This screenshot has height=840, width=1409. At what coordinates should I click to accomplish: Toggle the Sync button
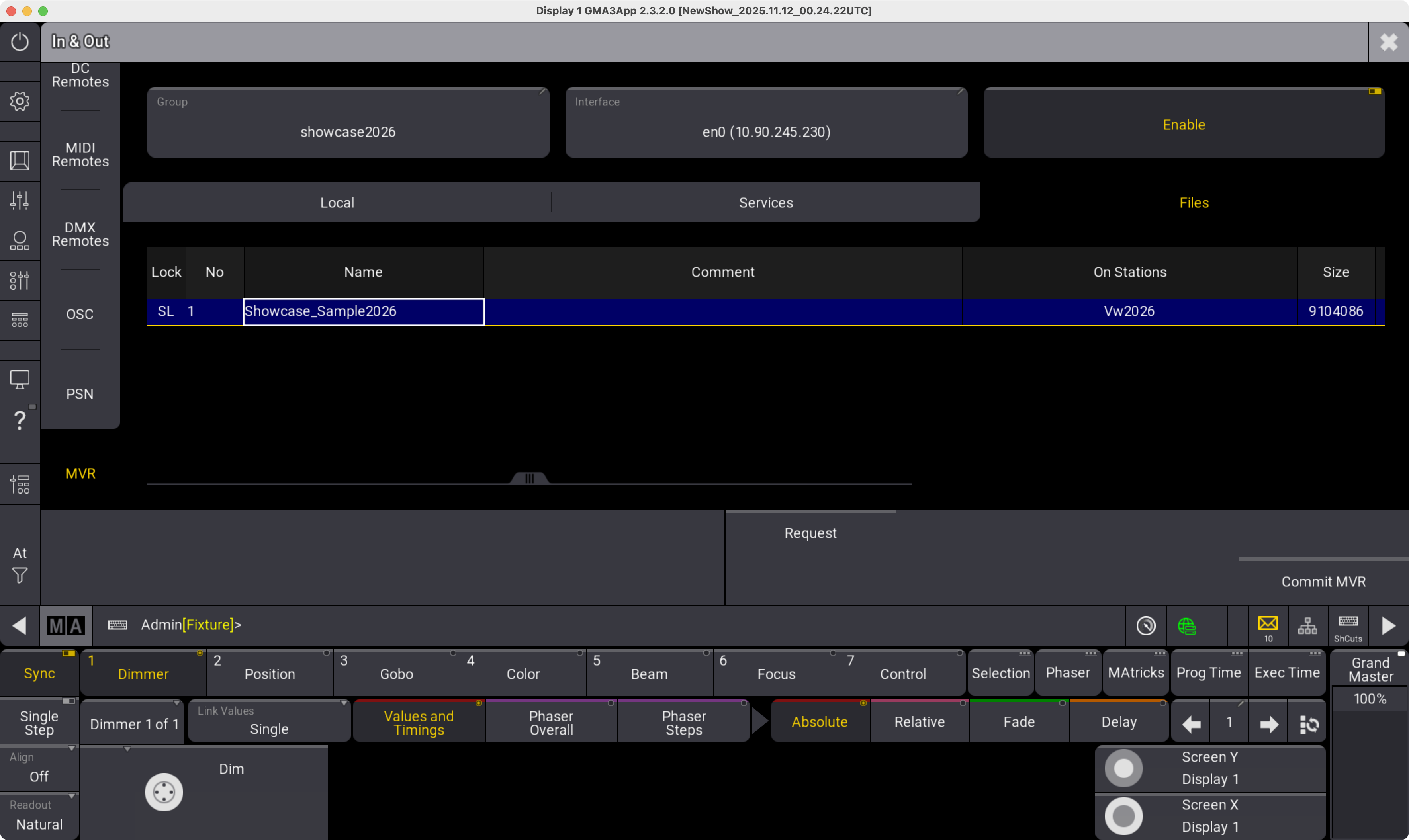click(39, 674)
